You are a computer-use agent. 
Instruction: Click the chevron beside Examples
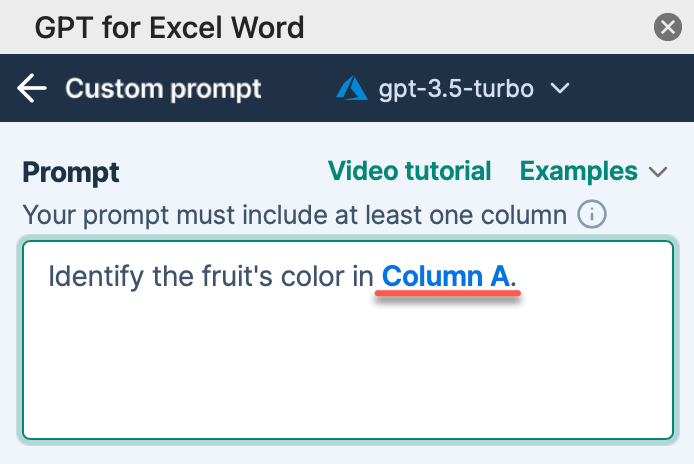[x=657, y=172]
